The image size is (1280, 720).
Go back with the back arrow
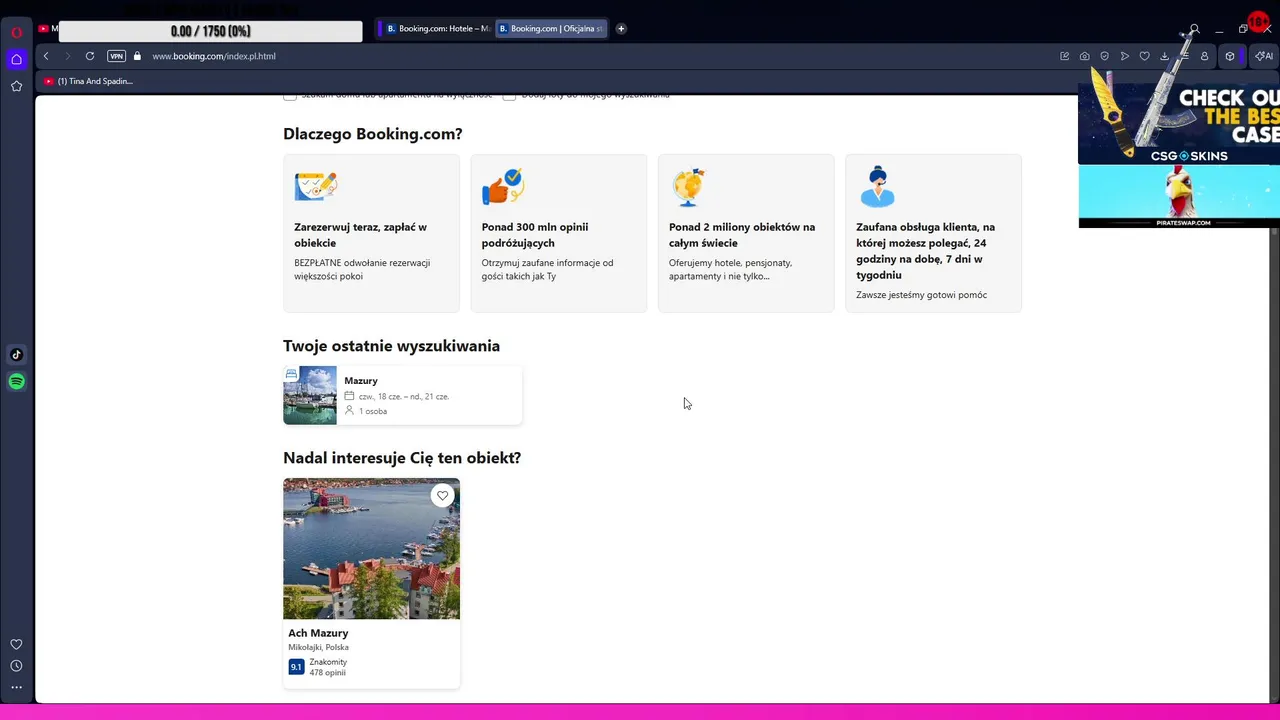[x=46, y=56]
